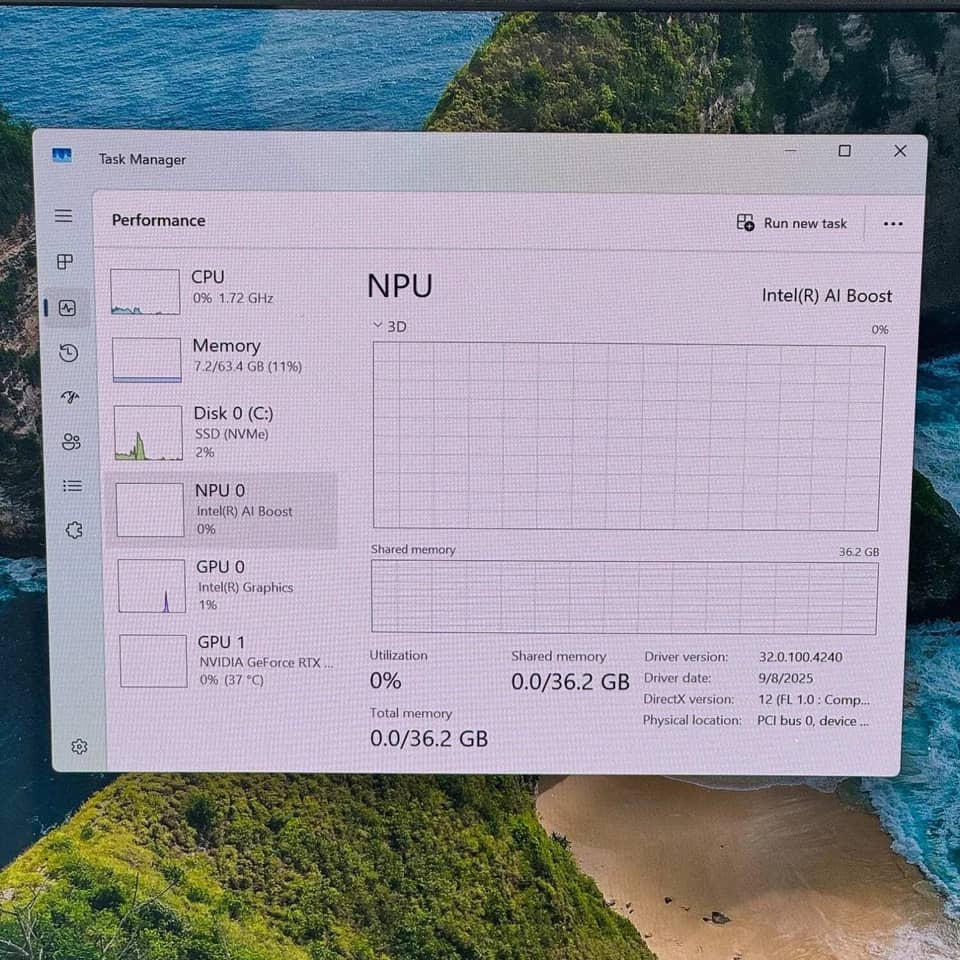Screen dimensions: 960x960
Task: Open Task Manager settings gear
Action: pos(79,746)
